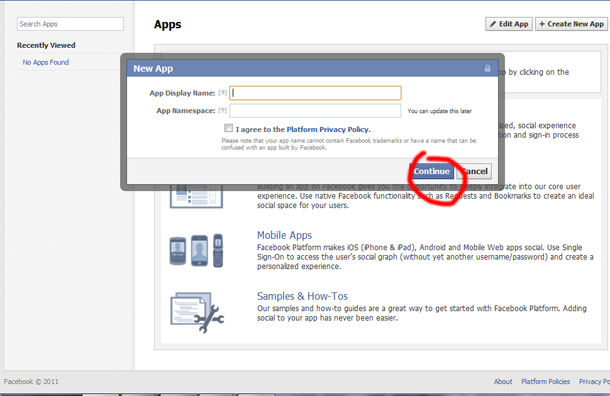Viewport: 610px width, 396px height.
Task: Click the Samples & How-Tos wrench icon
Action: point(197,312)
